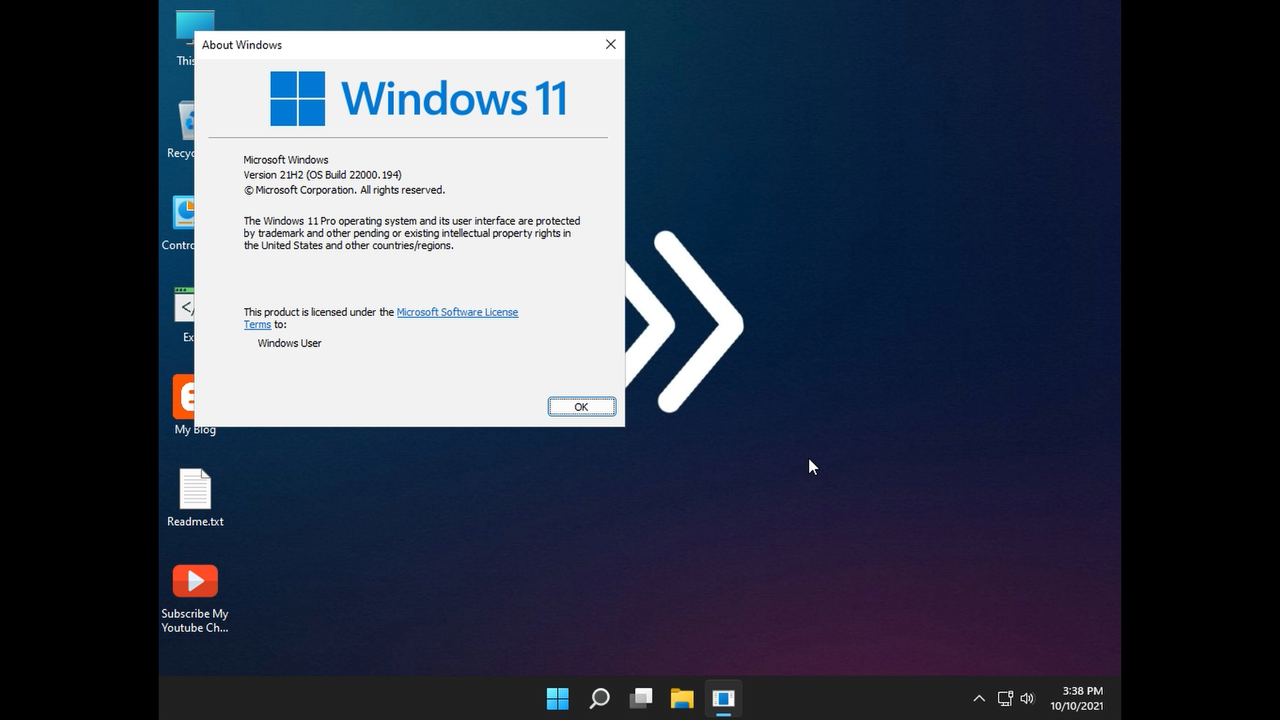The height and width of the screenshot is (720, 1280).
Task: Select the active winver app on taskbar
Action: (x=723, y=698)
